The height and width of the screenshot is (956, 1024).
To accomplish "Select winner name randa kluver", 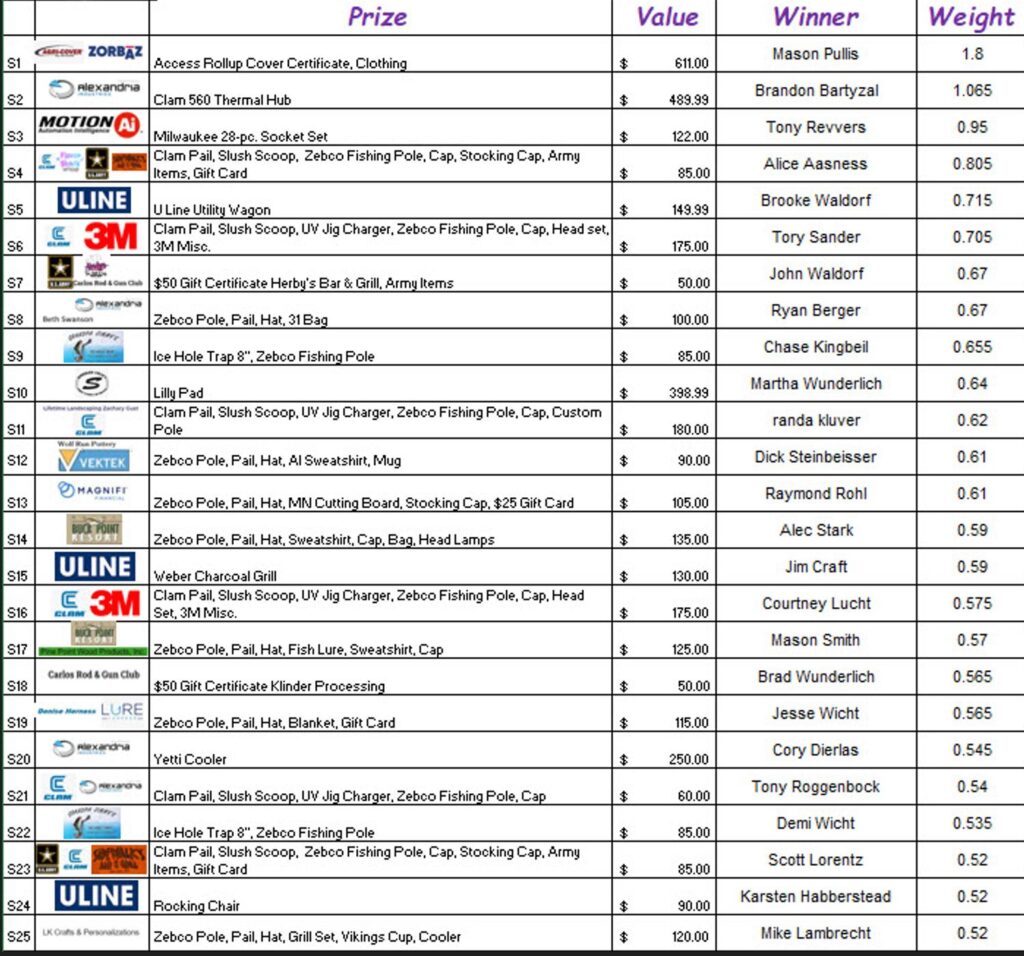I will point(816,421).
